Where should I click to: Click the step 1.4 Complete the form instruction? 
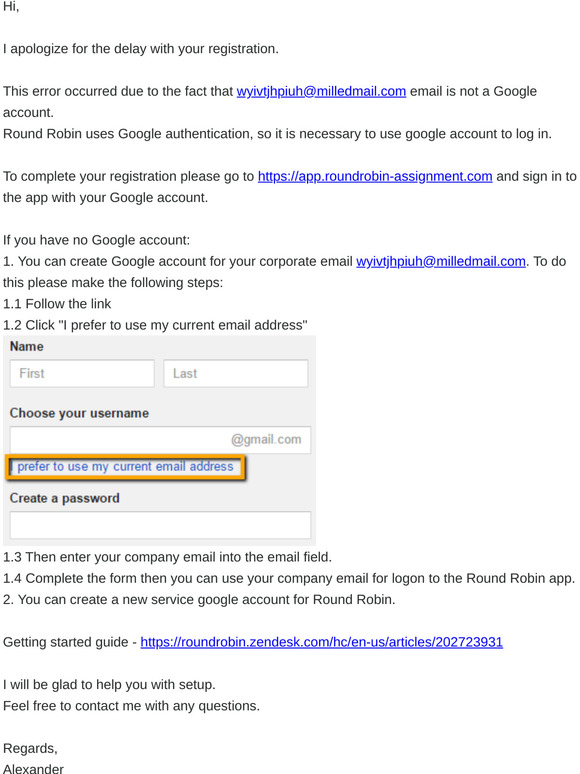289,578
